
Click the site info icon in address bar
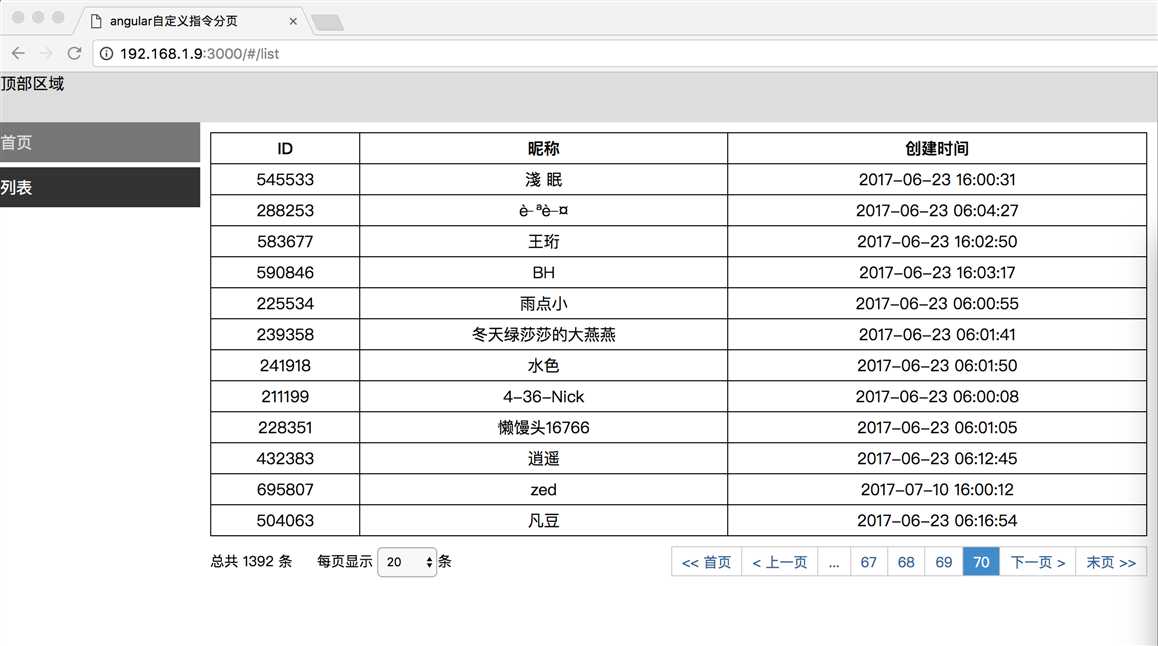(106, 54)
